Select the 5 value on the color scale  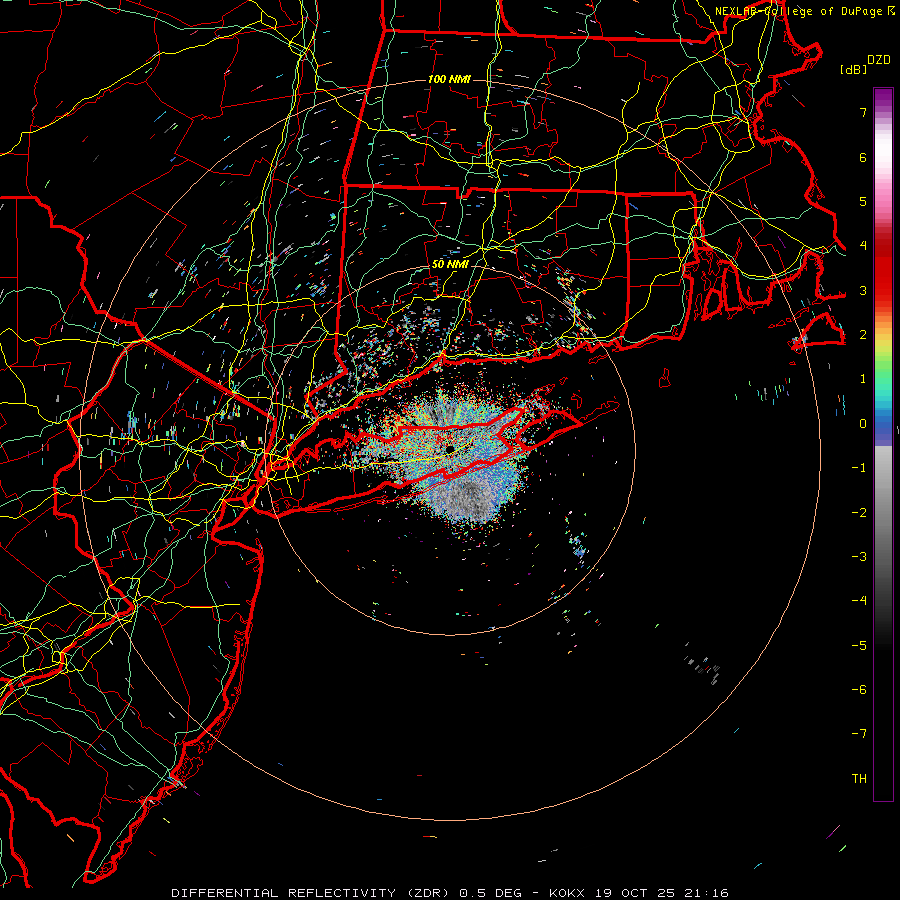tap(863, 201)
